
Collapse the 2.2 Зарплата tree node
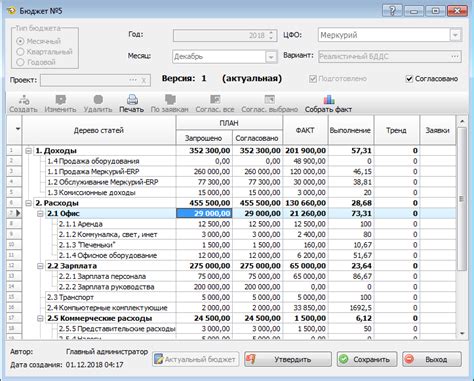click(x=40, y=266)
